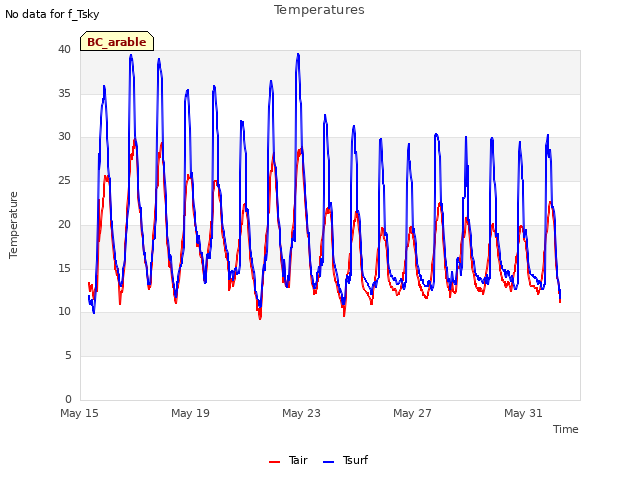Click the y-axis value 0
Image resolution: width=640 pixels, height=480 pixels.
pos(68,399)
